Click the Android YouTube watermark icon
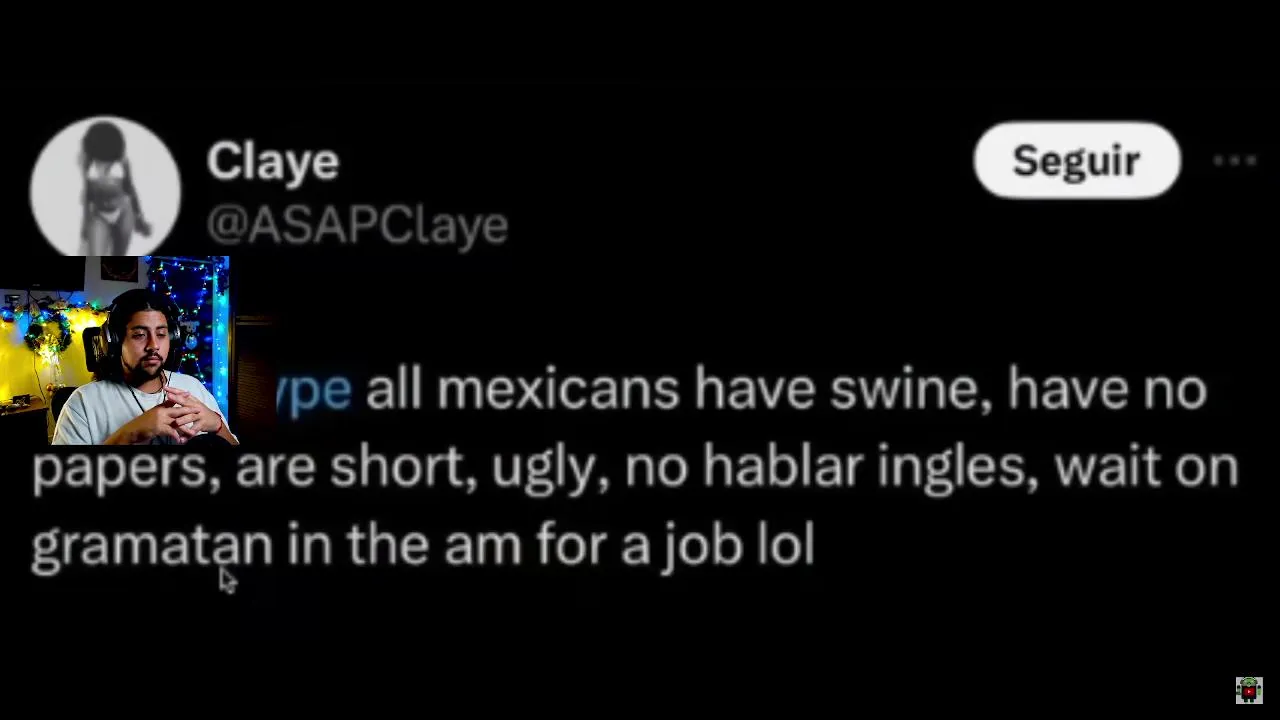1280x720 pixels. click(x=1248, y=690)
